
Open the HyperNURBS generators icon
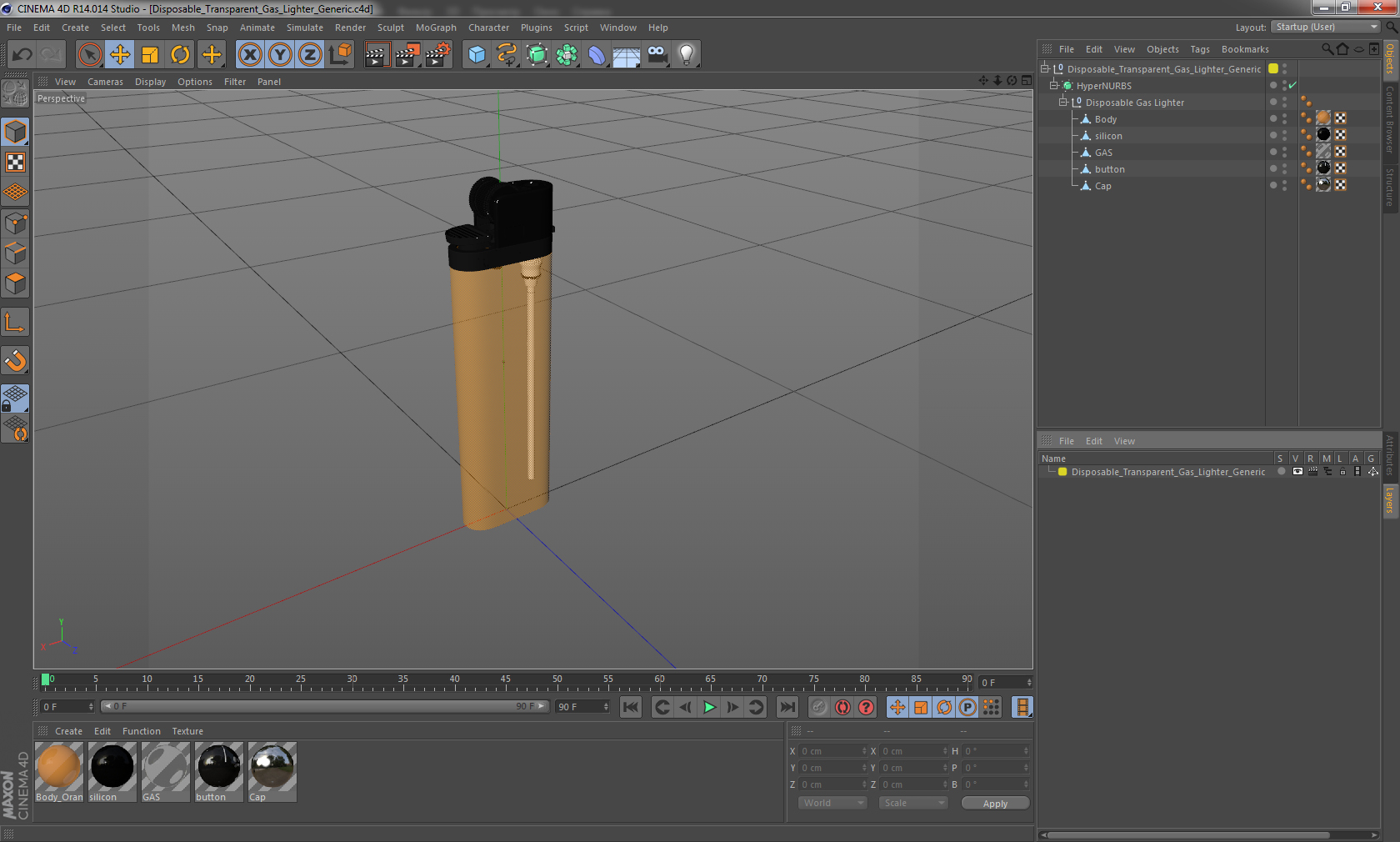537,55
